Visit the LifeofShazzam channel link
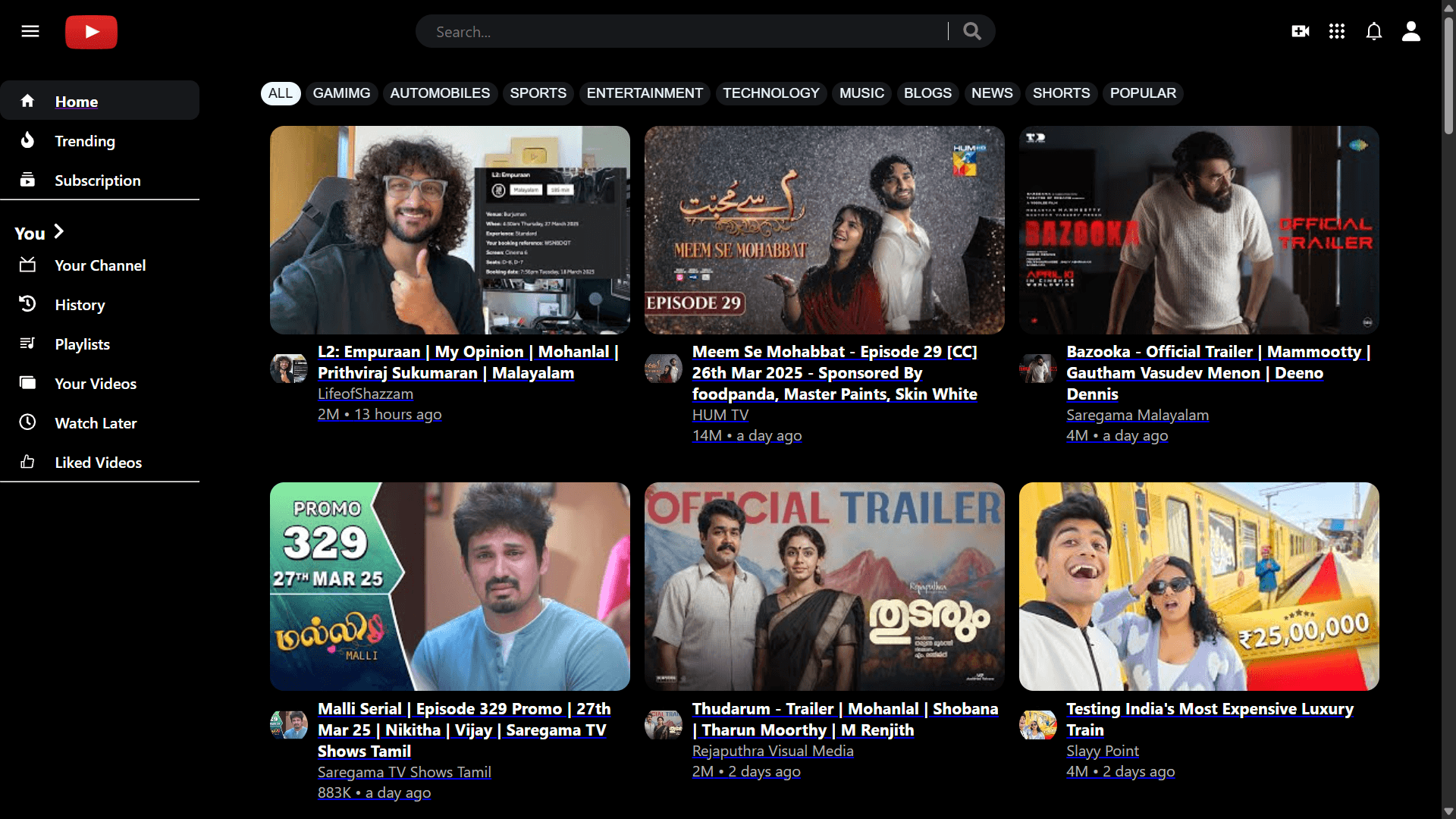The image size is (1456, 819). click(365, 394)
